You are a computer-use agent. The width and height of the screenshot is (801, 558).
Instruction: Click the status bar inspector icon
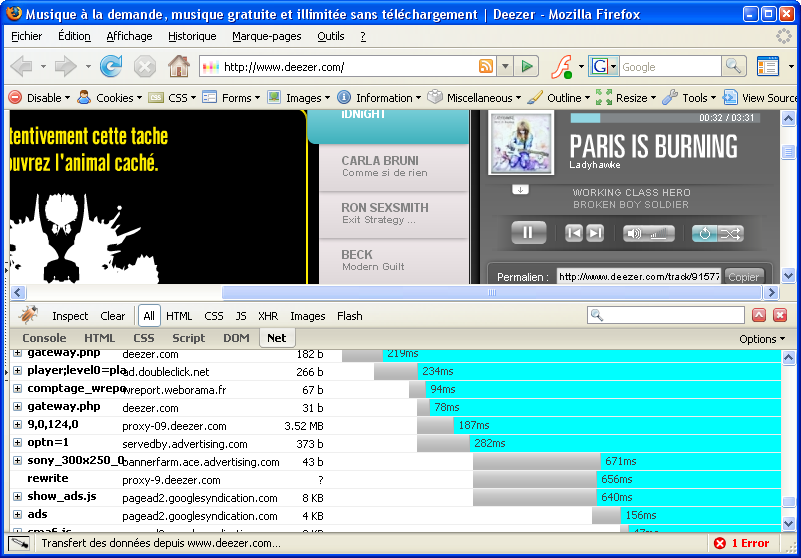point(18,543)
